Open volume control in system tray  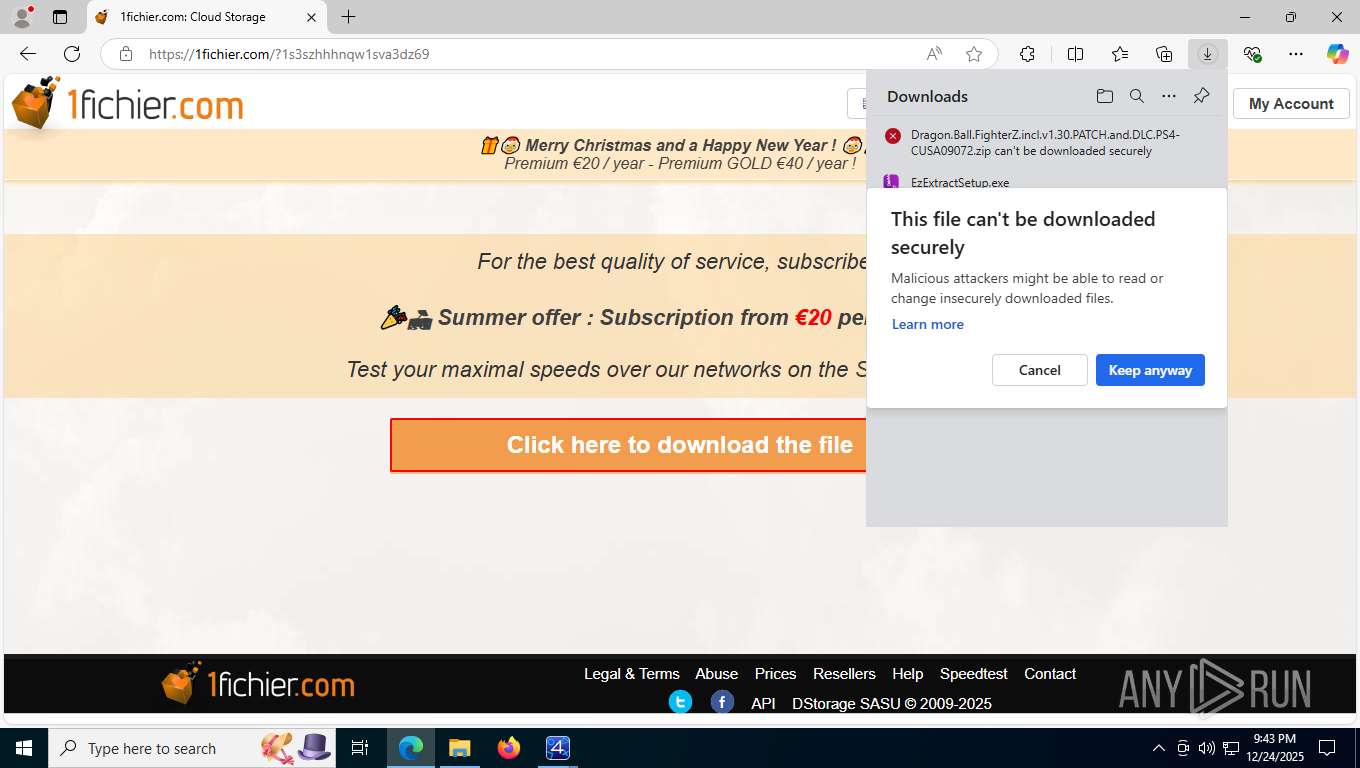pos(1206,748)
